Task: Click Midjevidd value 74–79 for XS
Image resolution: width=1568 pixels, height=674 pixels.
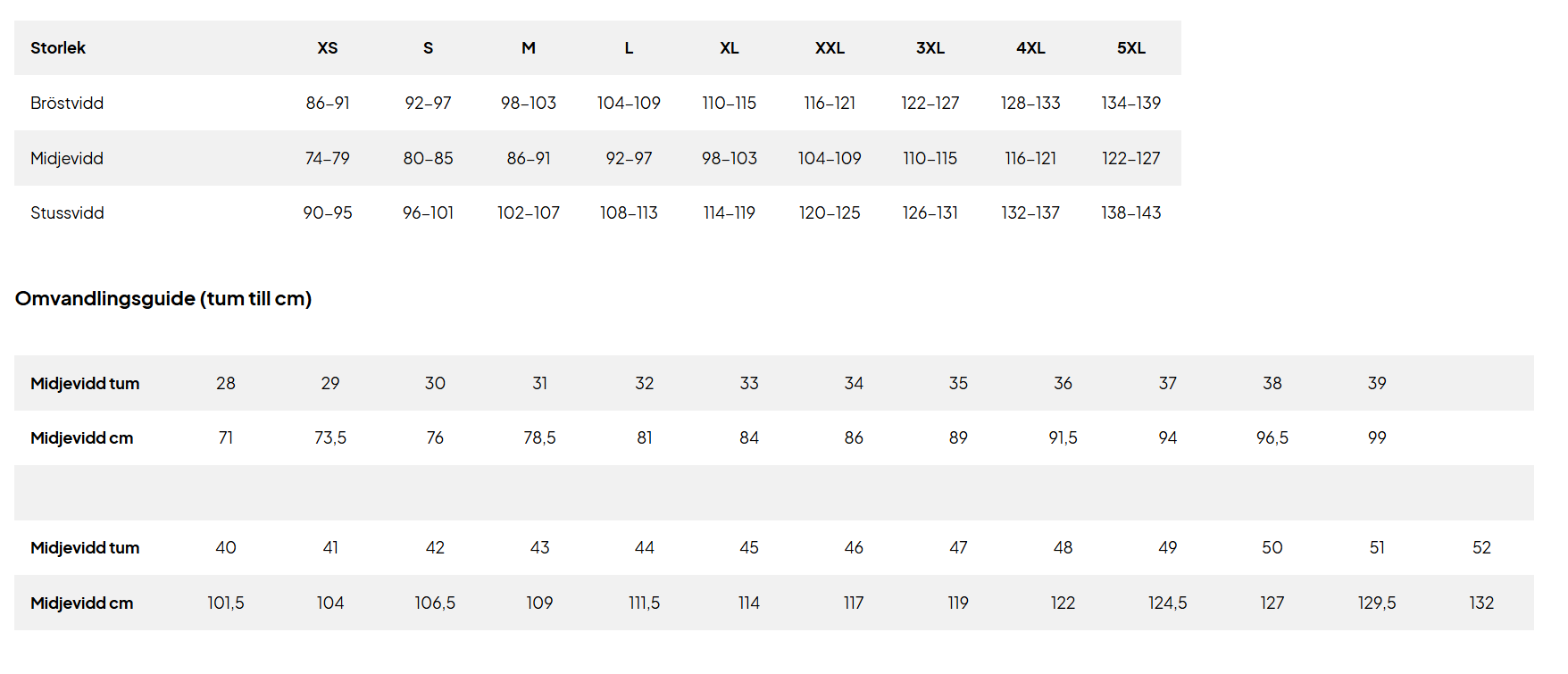Action: pos(328,159)
